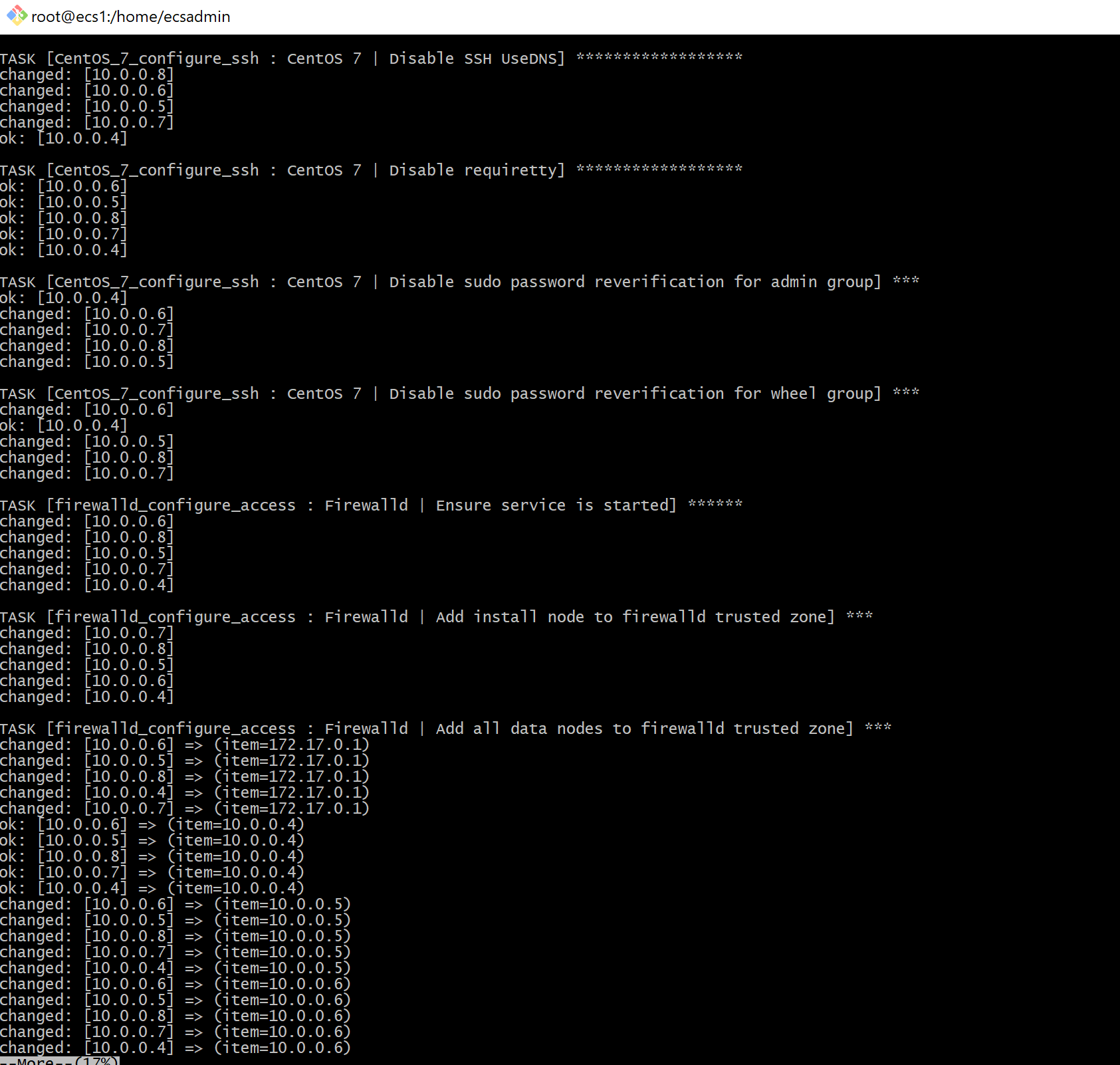Click the Disable requiretty task header

[371, 170]
